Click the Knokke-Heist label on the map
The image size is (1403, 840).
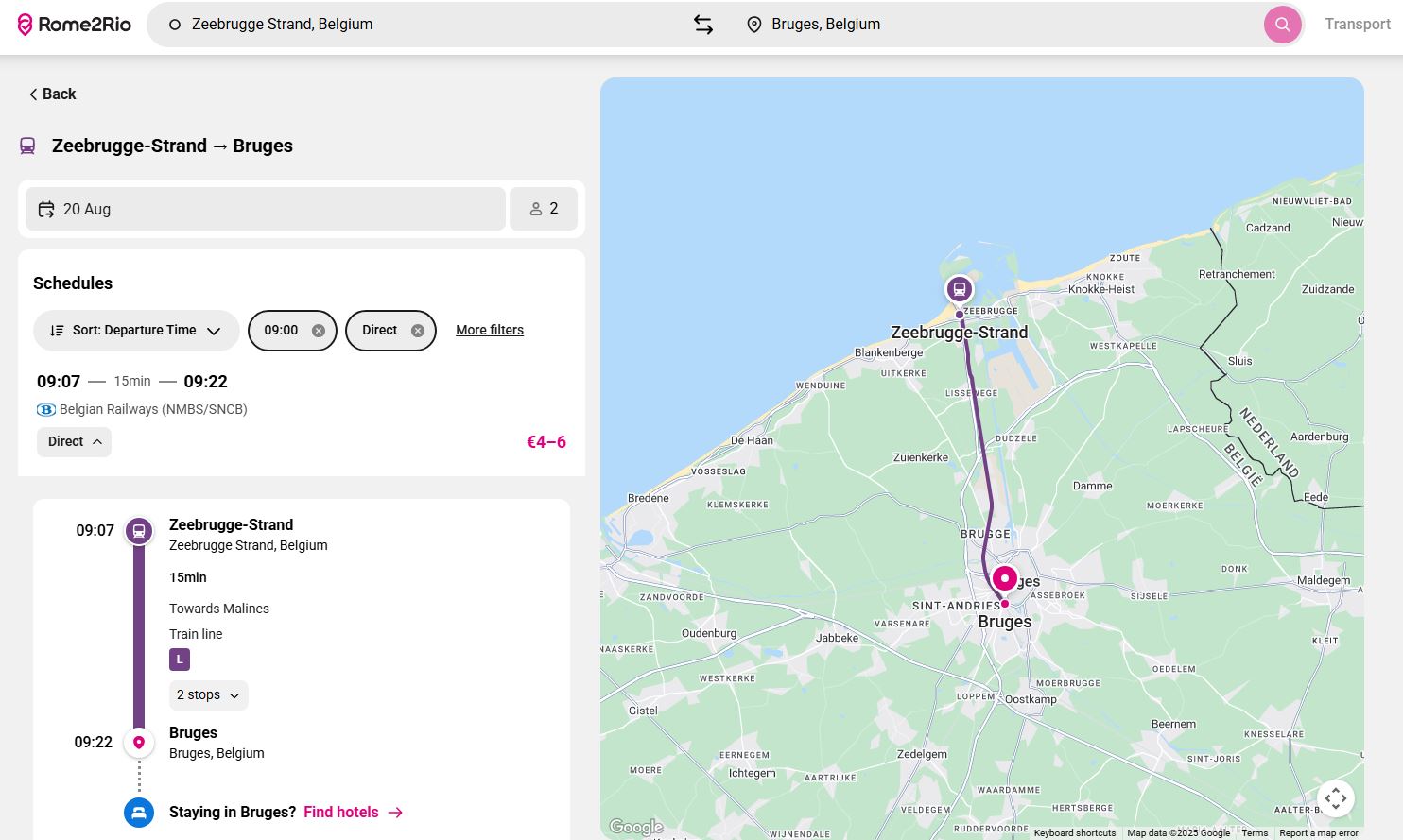[x=1101, y=289]
